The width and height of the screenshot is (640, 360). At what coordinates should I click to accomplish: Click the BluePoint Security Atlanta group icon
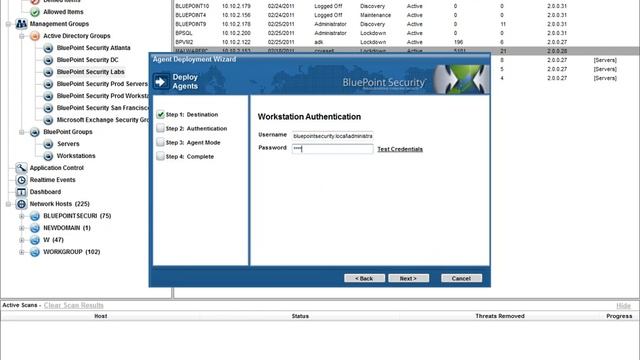pos(48,48)
